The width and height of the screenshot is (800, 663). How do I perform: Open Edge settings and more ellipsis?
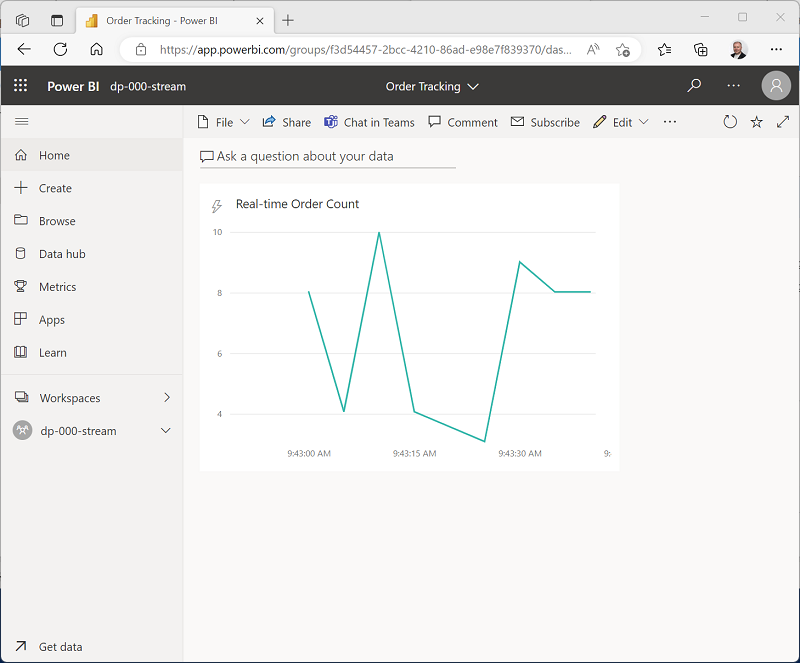(776, 50)
